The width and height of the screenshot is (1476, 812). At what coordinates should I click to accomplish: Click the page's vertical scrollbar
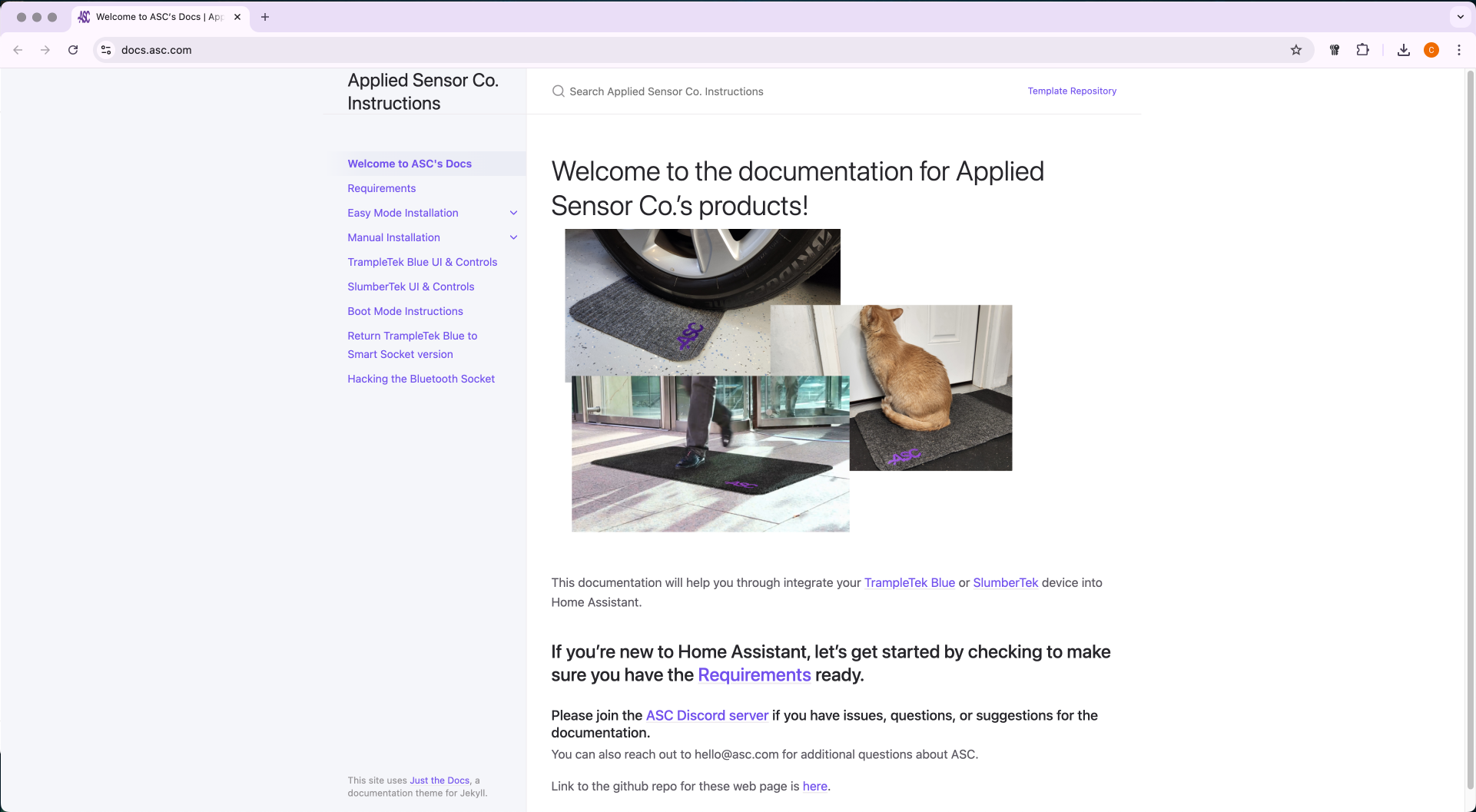tap(1470, 384)
